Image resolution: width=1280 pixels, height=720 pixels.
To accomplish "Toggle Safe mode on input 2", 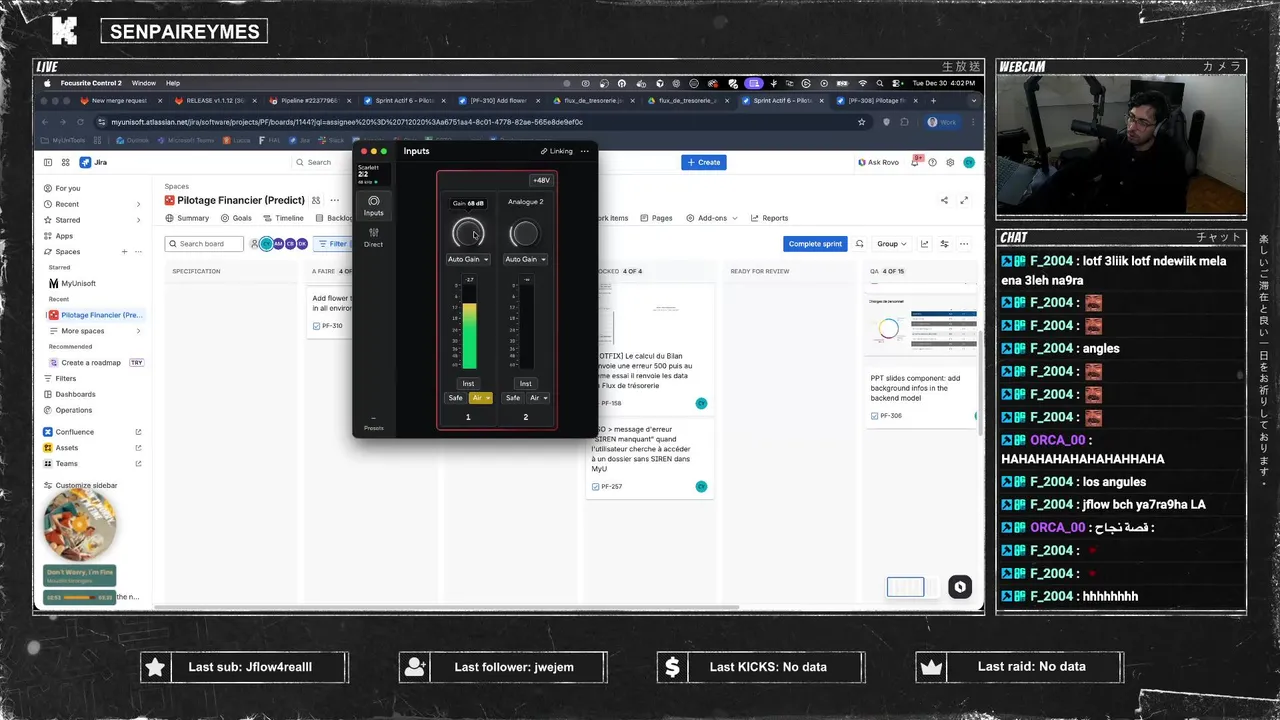I will tap(513, 398).
